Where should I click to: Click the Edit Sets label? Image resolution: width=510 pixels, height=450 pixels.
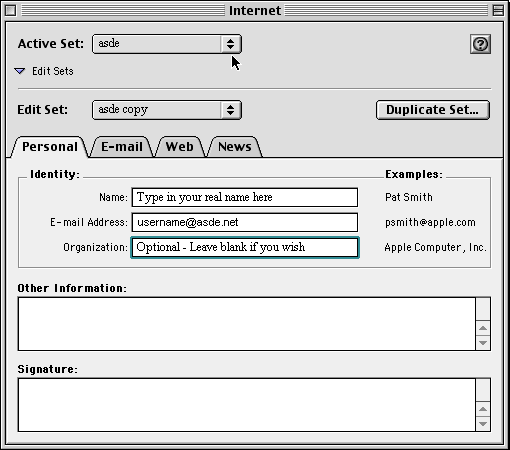tap(53, 71)
